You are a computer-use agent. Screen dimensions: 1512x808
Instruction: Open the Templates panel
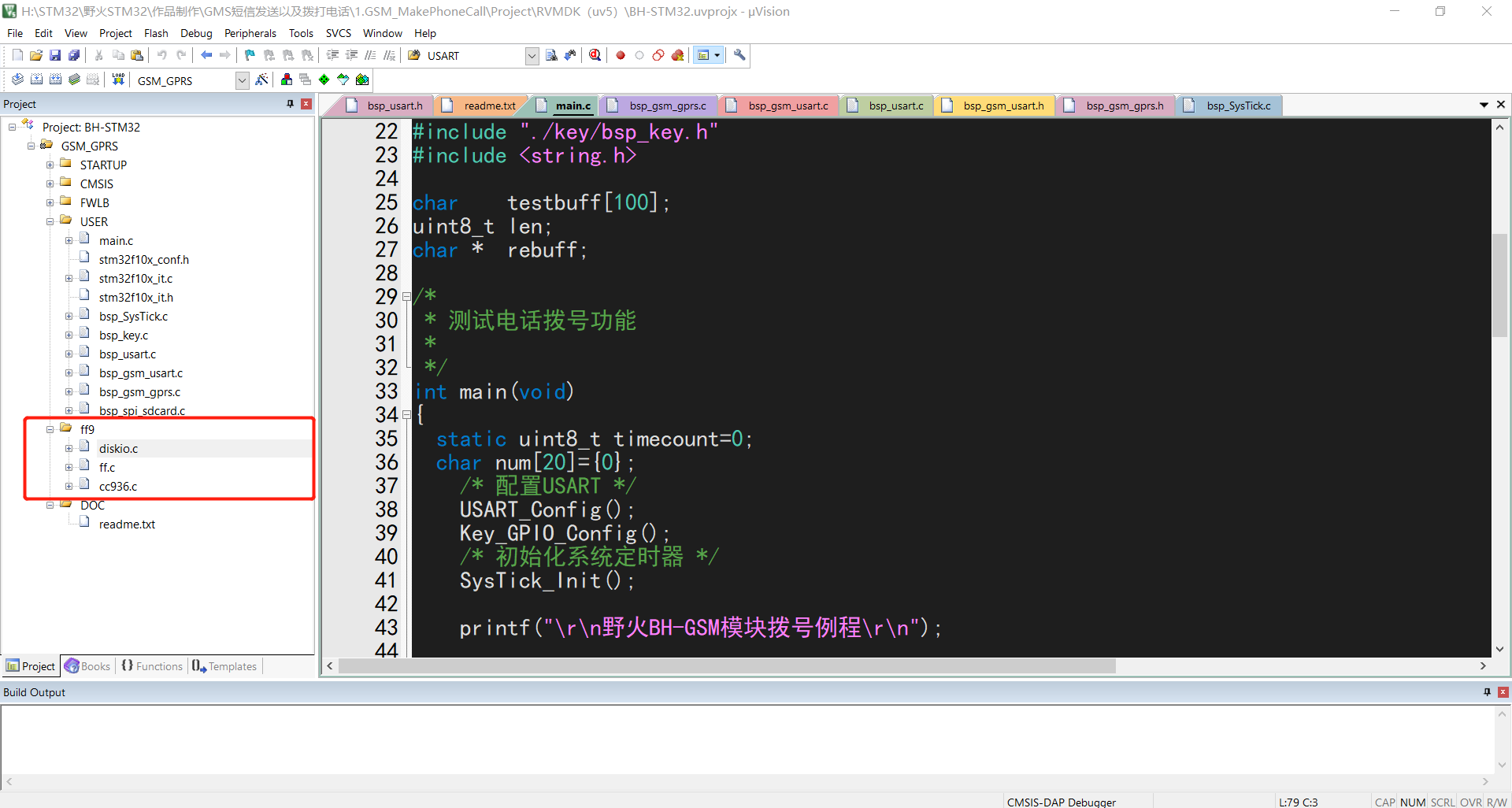[x=224, y=666]
